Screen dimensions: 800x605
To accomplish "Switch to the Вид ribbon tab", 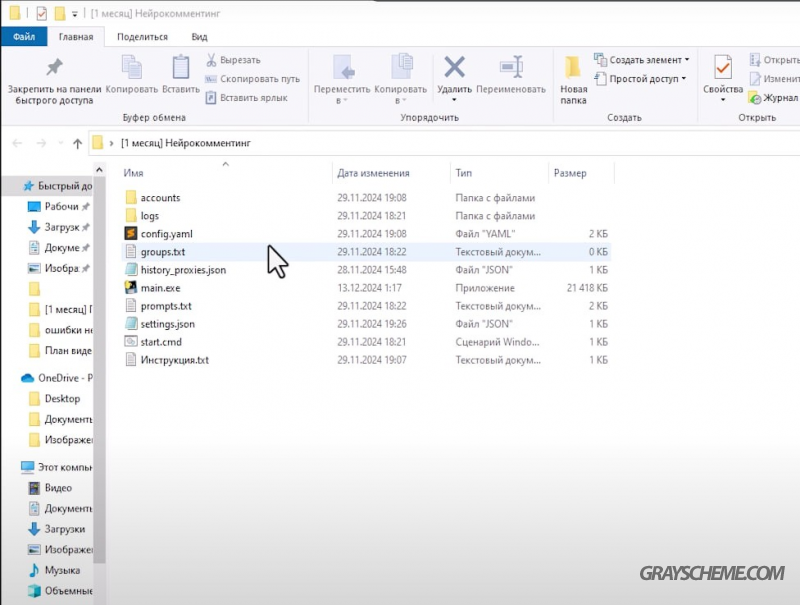I will 199,37.
